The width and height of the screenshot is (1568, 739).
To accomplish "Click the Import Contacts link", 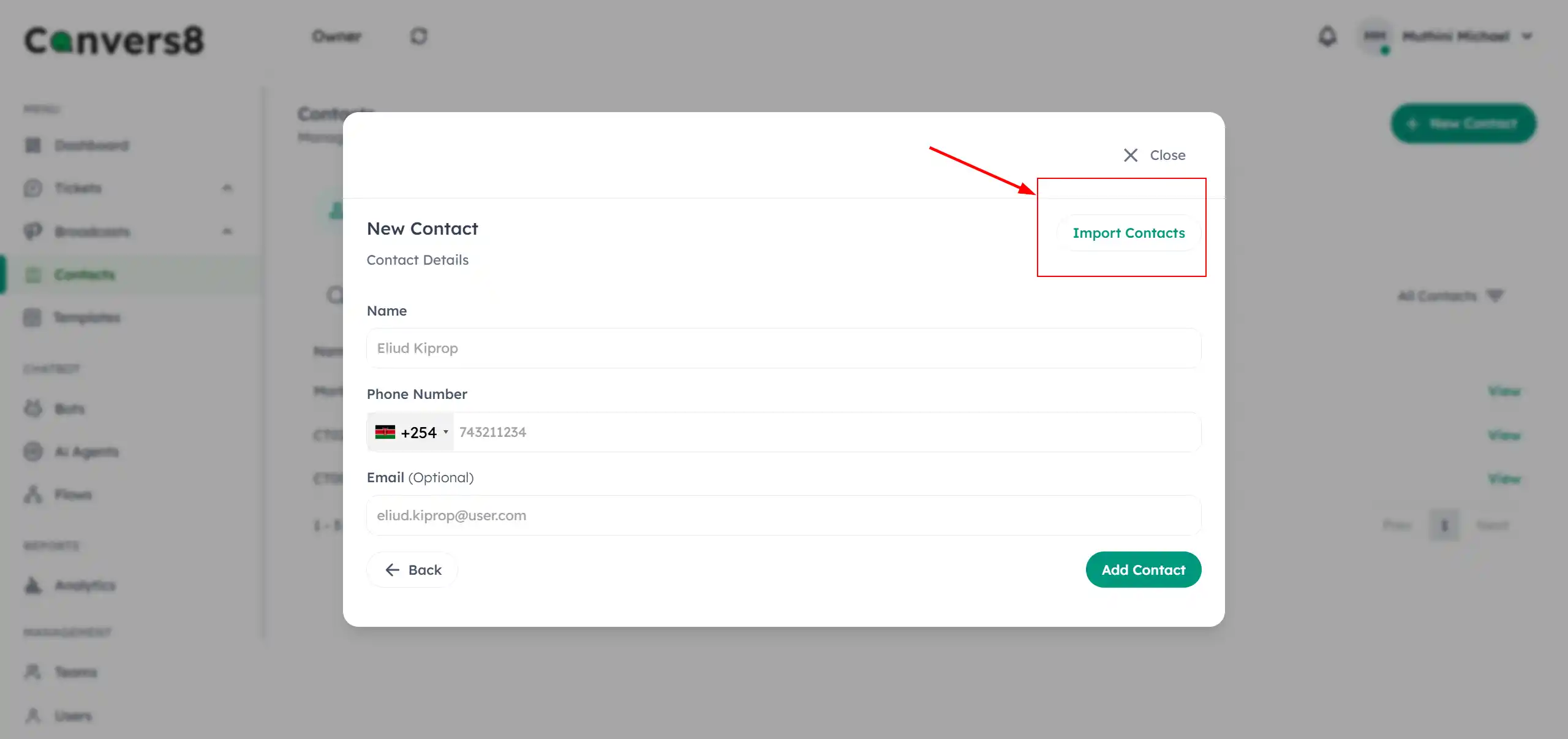I will click(1129, 233).
